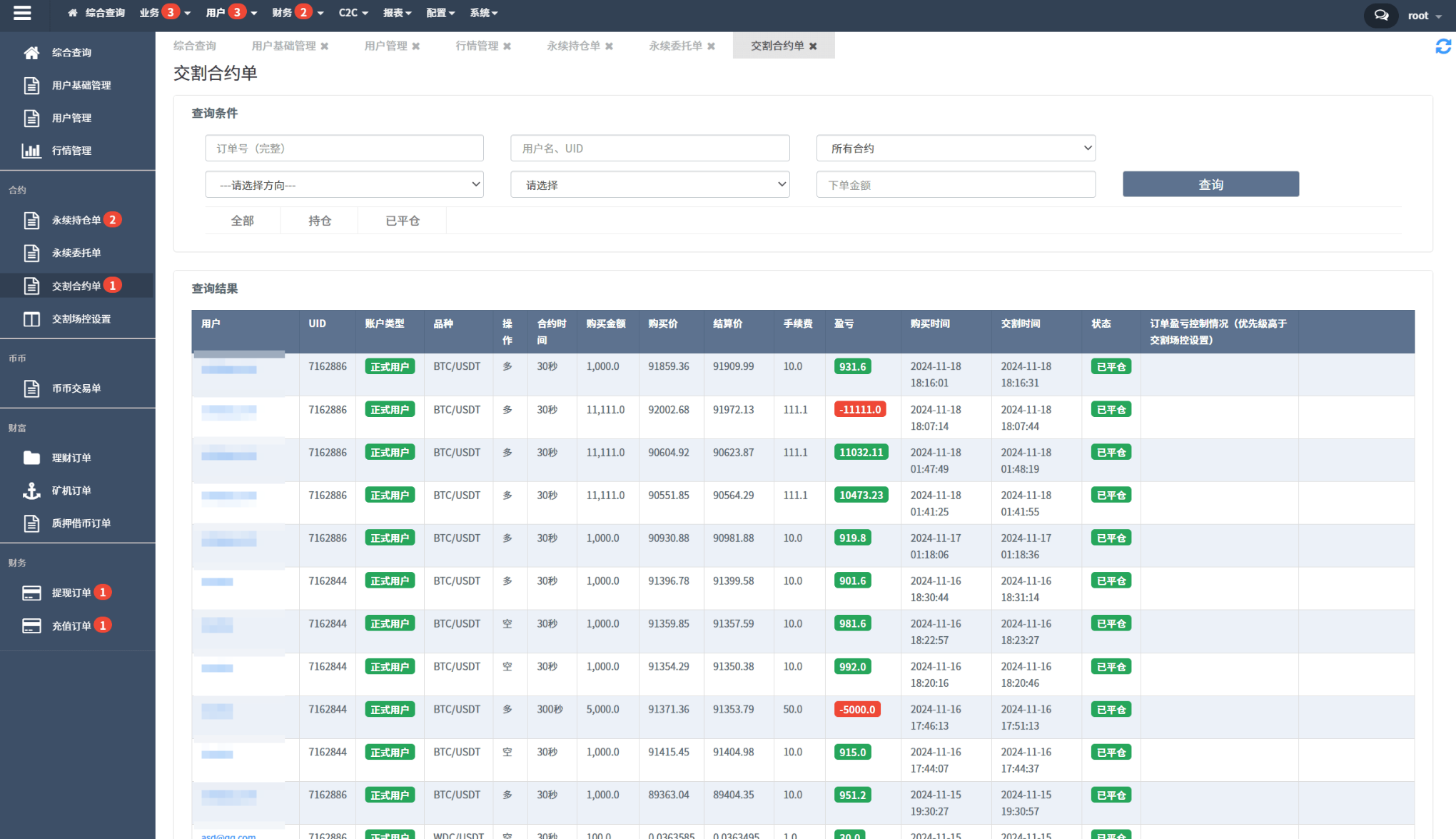Viewport: 1456px width, 839px height.
Task: Switch to the 行情管理 tab
Action: [477, 46]
